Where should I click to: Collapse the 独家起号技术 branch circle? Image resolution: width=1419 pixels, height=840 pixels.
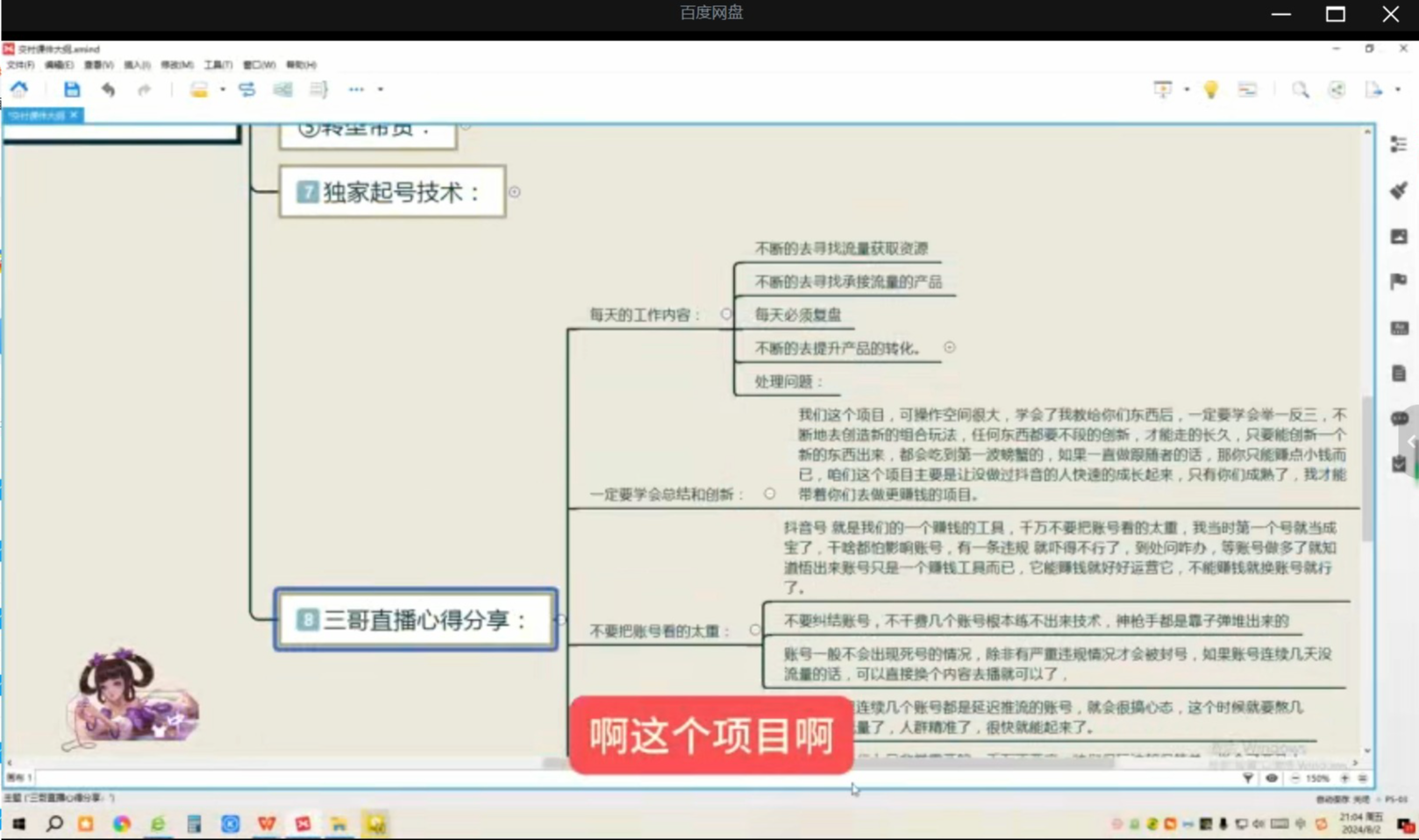(515, 192)
